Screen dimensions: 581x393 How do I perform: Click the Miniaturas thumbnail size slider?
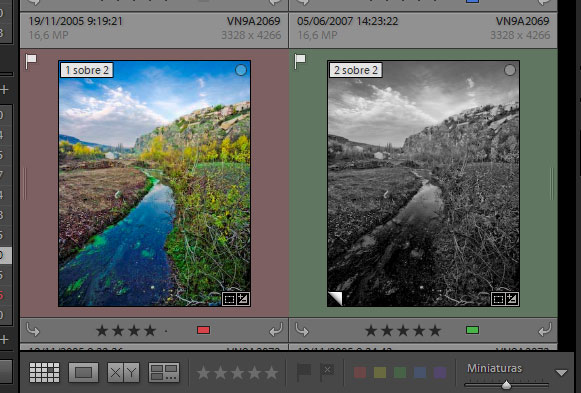click(x=506, y=385)
